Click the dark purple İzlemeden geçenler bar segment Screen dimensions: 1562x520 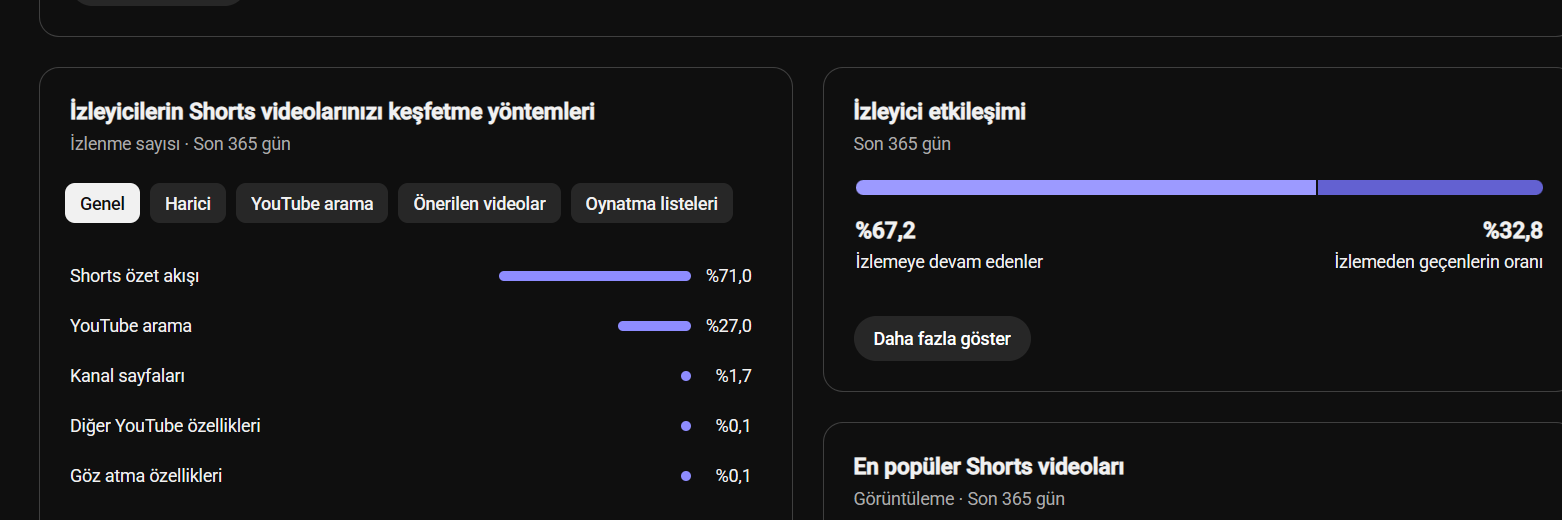[1430, 187]
